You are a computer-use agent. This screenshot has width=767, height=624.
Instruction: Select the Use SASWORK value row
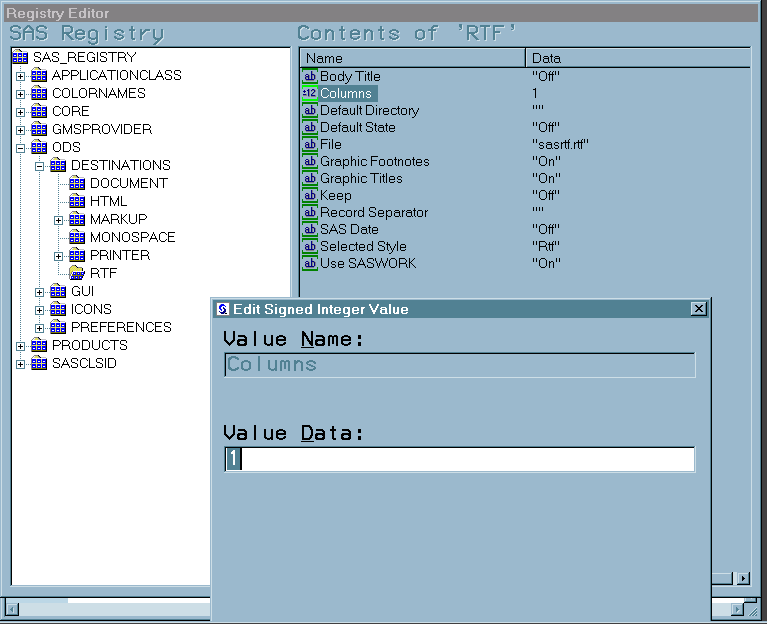pyautogui.click(x=367, y=263)
